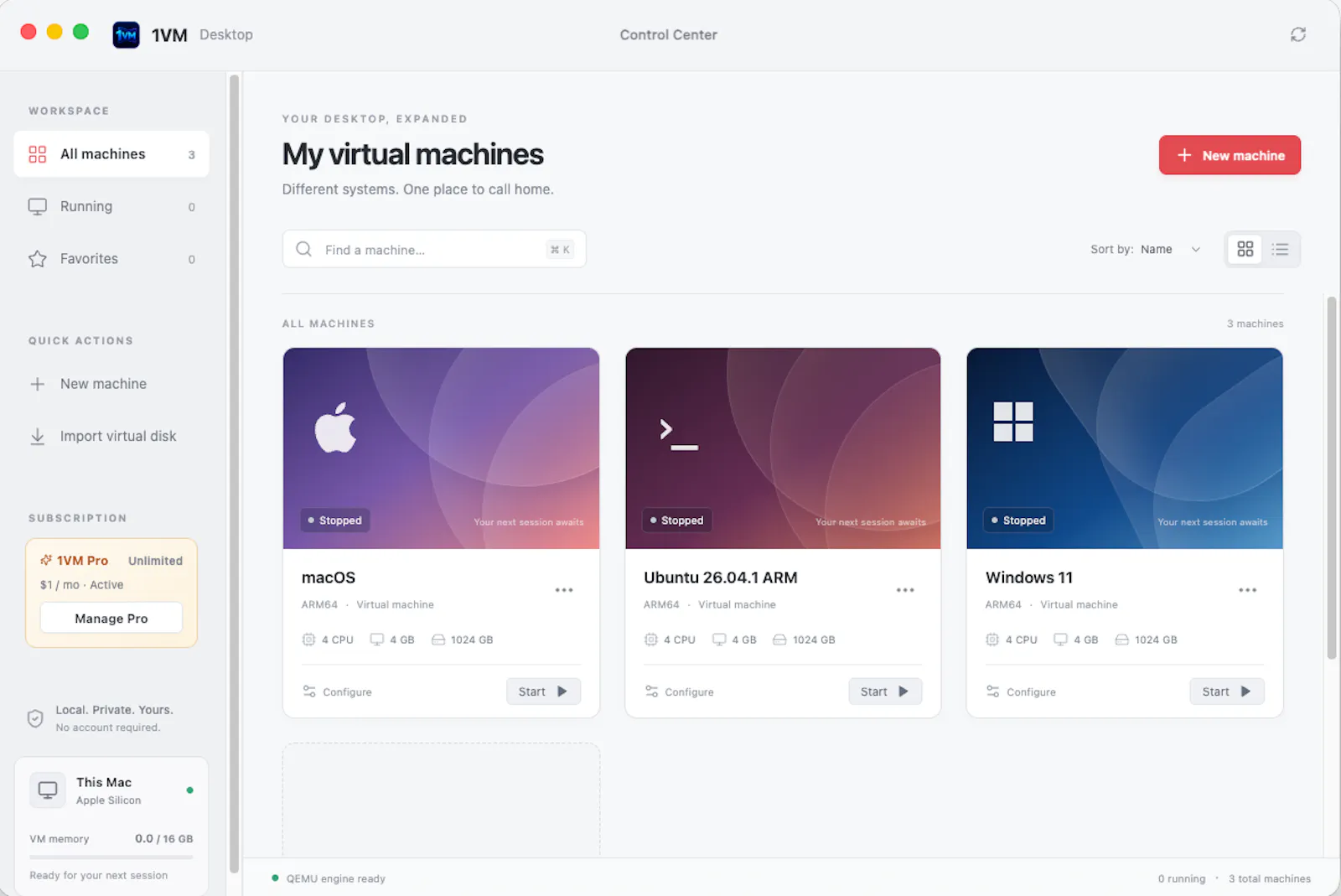Click CPU chip icon on Ubuntu card
This screenshot has width=1341, height=896.
tap(650, 640)
